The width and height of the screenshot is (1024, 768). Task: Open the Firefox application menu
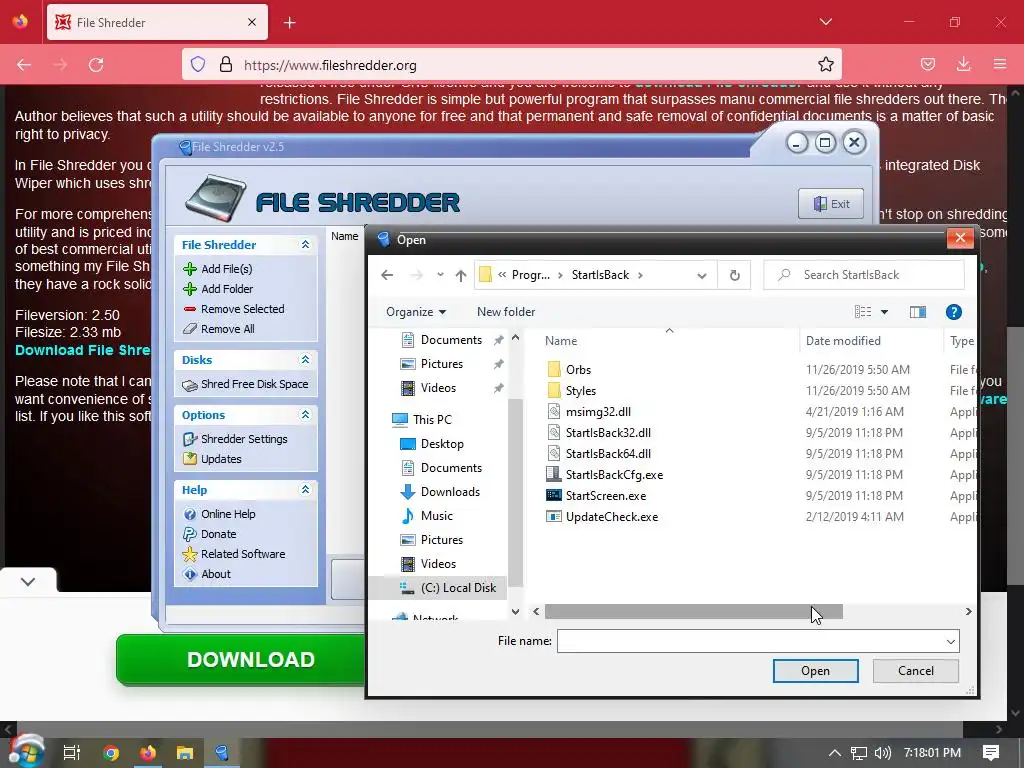[x=1000, y=64]
